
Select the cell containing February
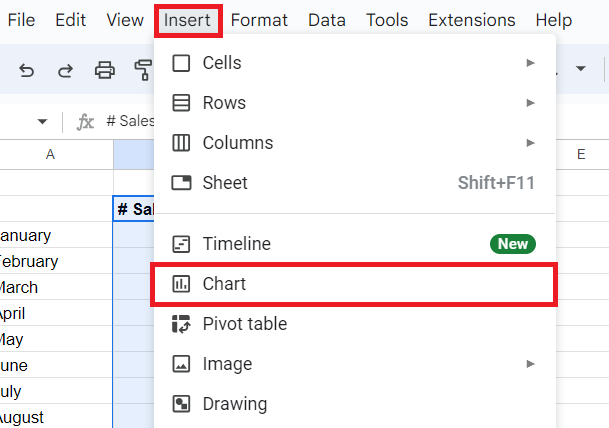coord(56,261)
